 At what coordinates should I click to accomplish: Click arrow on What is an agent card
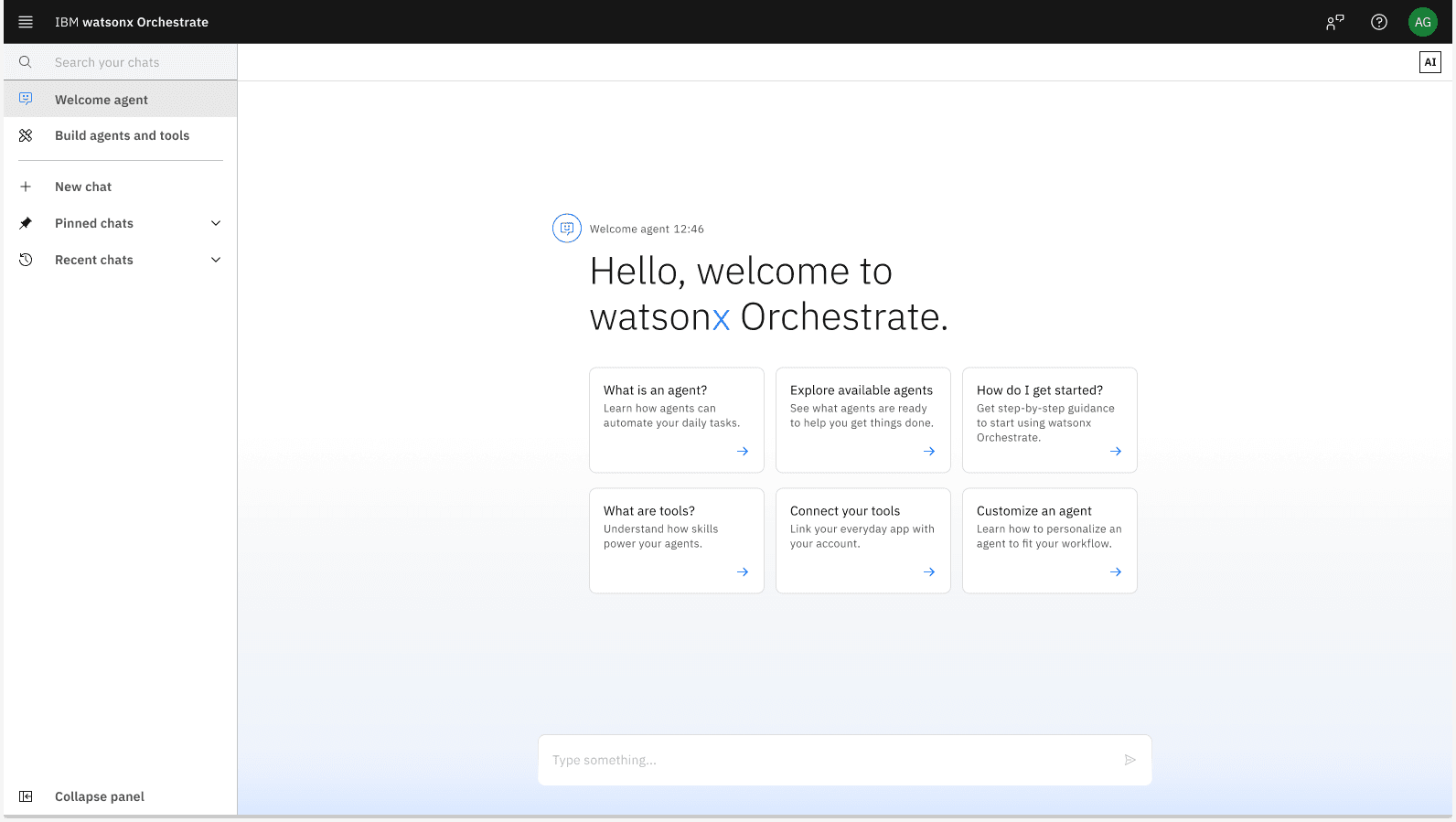click(743, 451)
